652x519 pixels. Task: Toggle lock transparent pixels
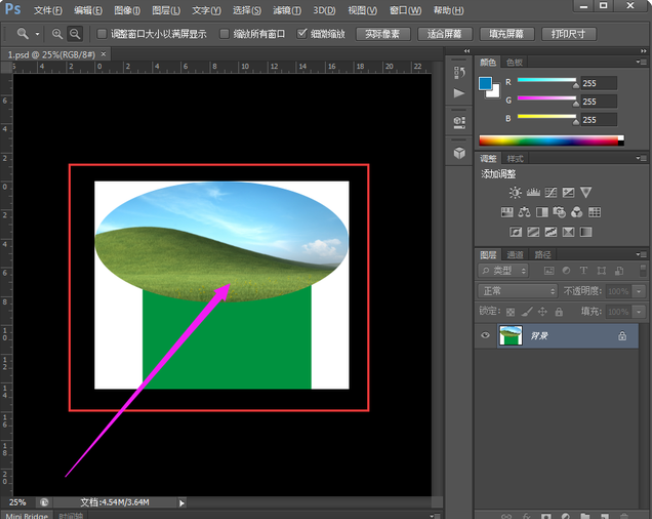click(511, 311)
